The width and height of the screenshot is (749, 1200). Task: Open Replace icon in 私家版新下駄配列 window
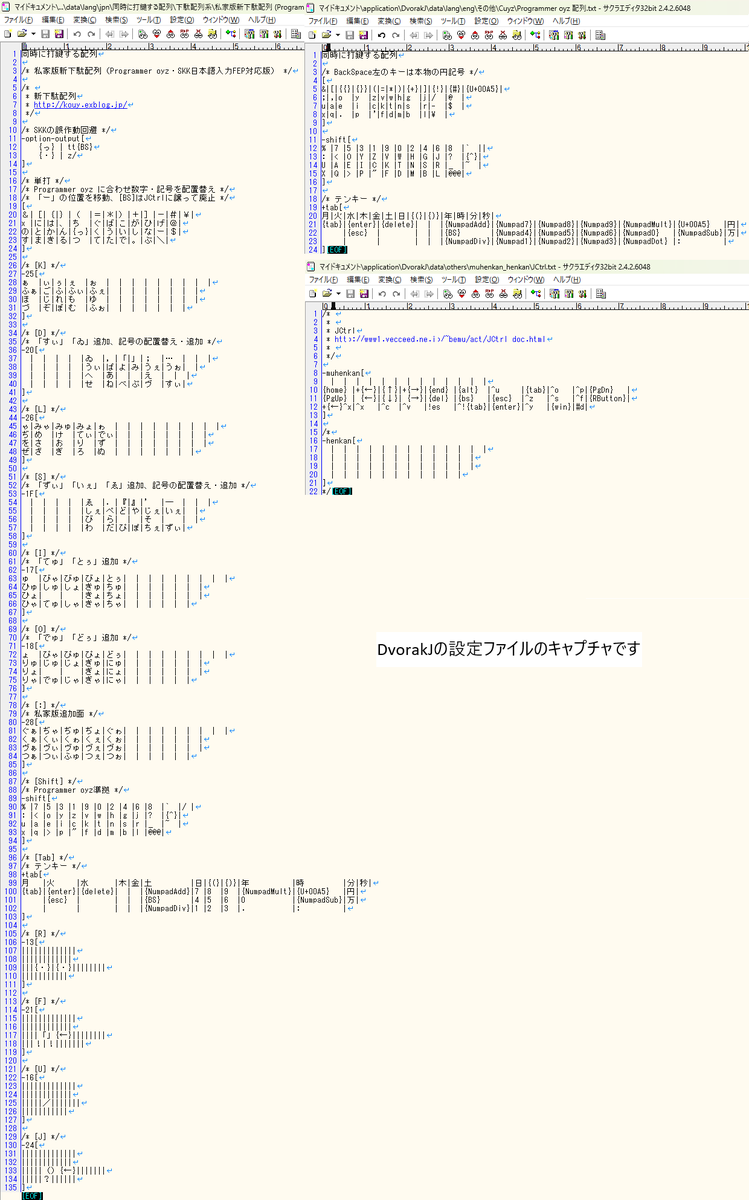click(x=185, y=34)
